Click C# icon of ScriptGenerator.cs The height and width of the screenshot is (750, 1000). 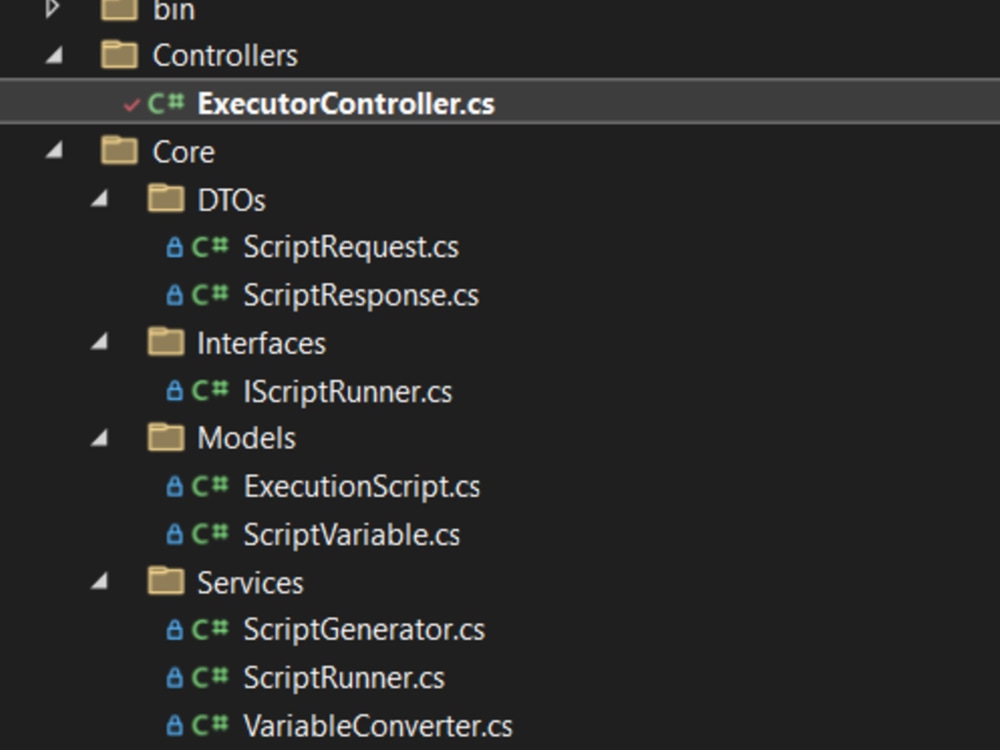tap(210, 629)
